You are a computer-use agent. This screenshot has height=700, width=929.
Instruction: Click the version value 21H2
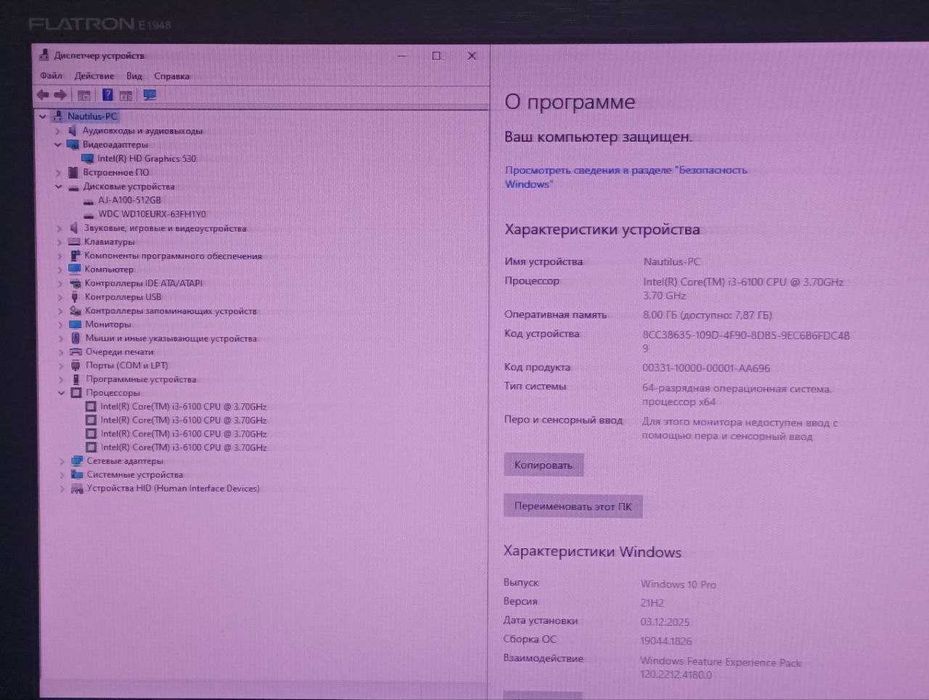(652, 603)
